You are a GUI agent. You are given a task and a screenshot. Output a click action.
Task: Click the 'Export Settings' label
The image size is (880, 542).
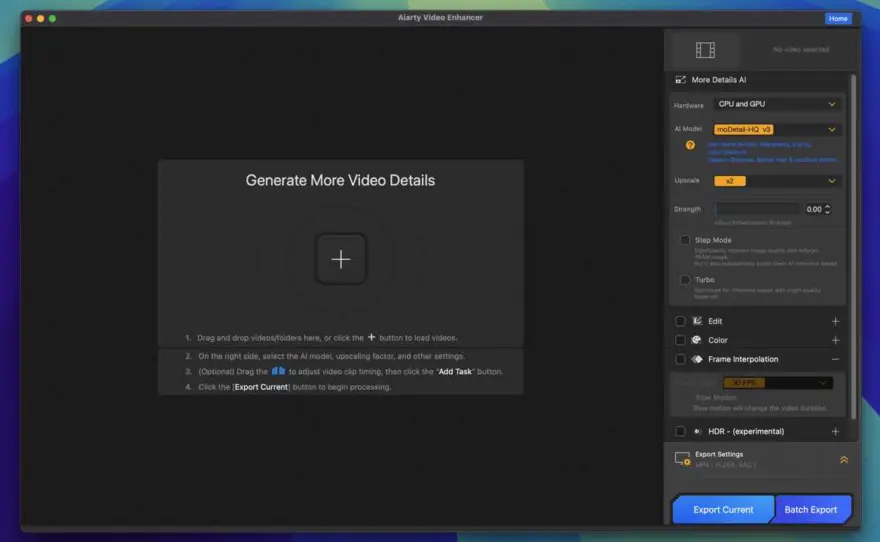tap(719, 454)
